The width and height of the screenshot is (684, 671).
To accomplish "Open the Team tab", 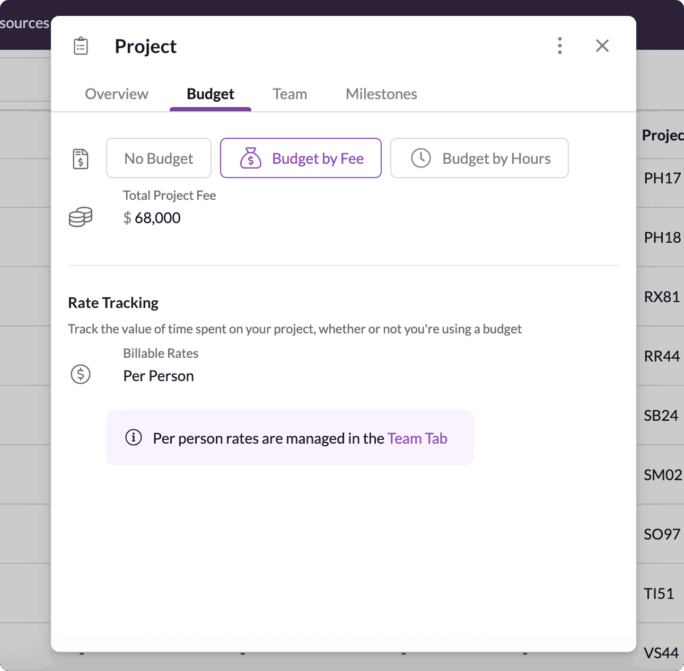I will point(290,94).
